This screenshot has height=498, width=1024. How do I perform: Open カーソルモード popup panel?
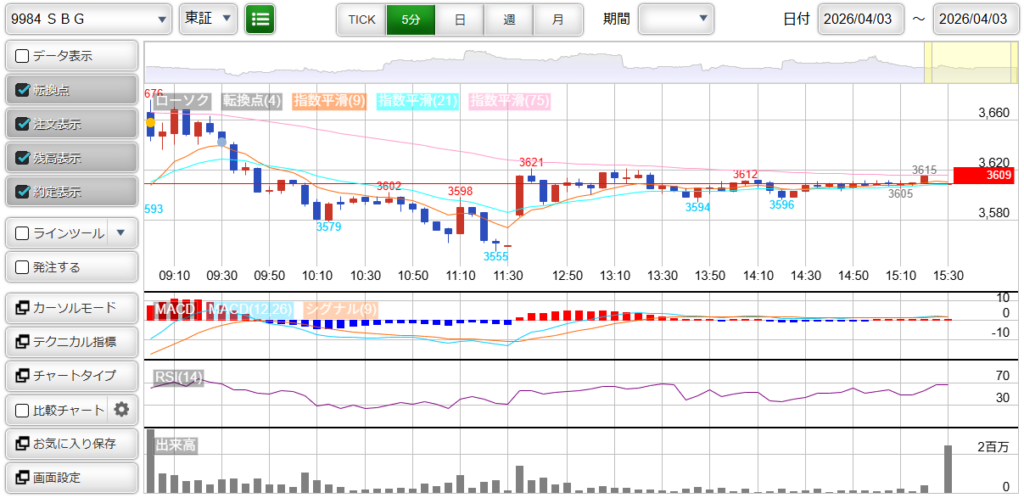(x=71, y=307)
